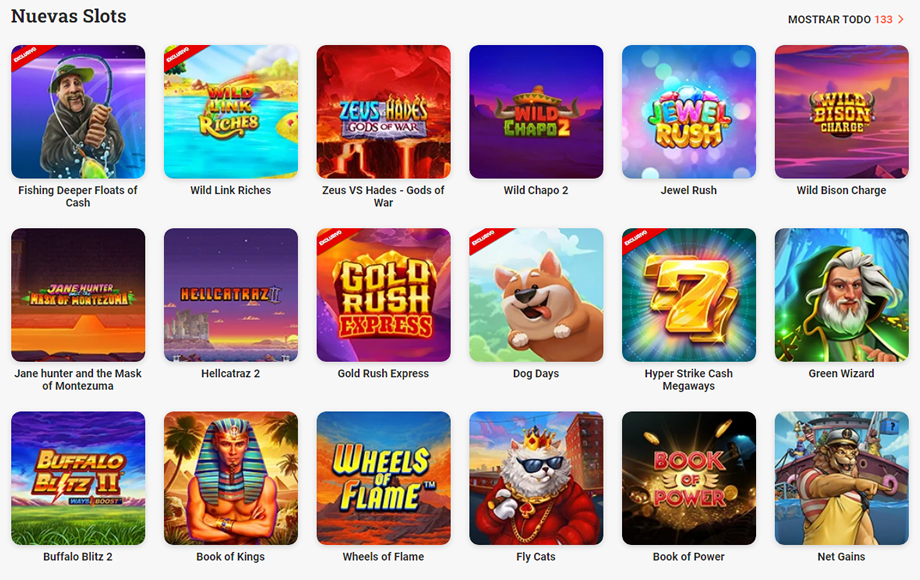920x580 pixels.
Task: Open the Book of Kings pharaoh tile
Action: pos(231,478)
